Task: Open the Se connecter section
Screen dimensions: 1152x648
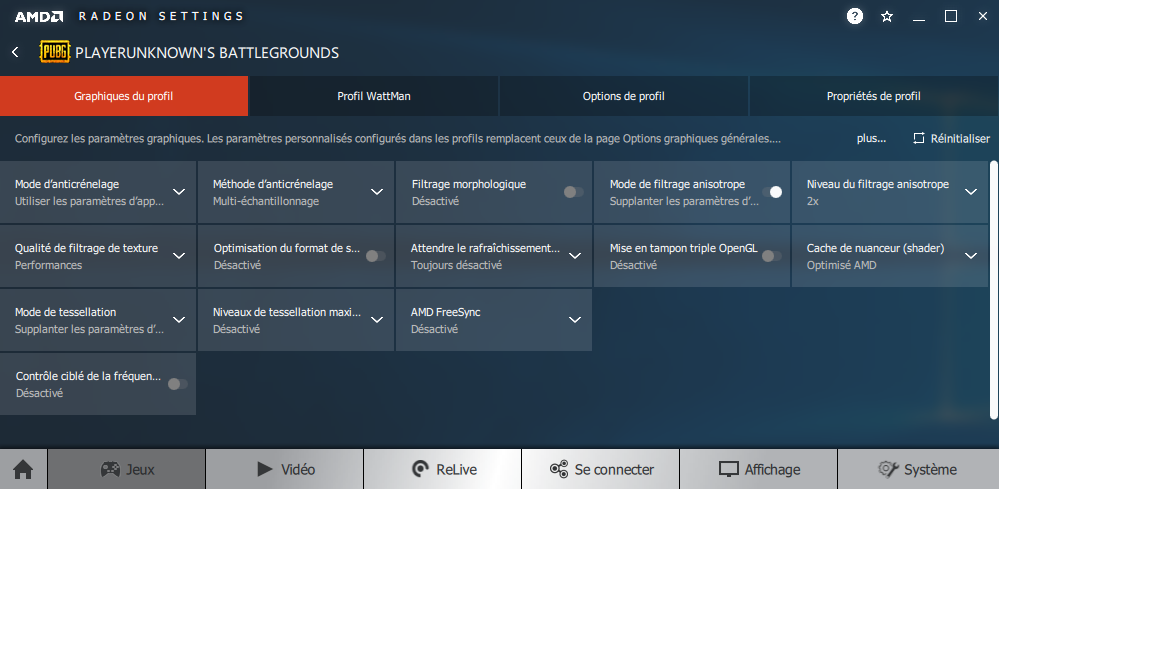Action: pos(601,469)
